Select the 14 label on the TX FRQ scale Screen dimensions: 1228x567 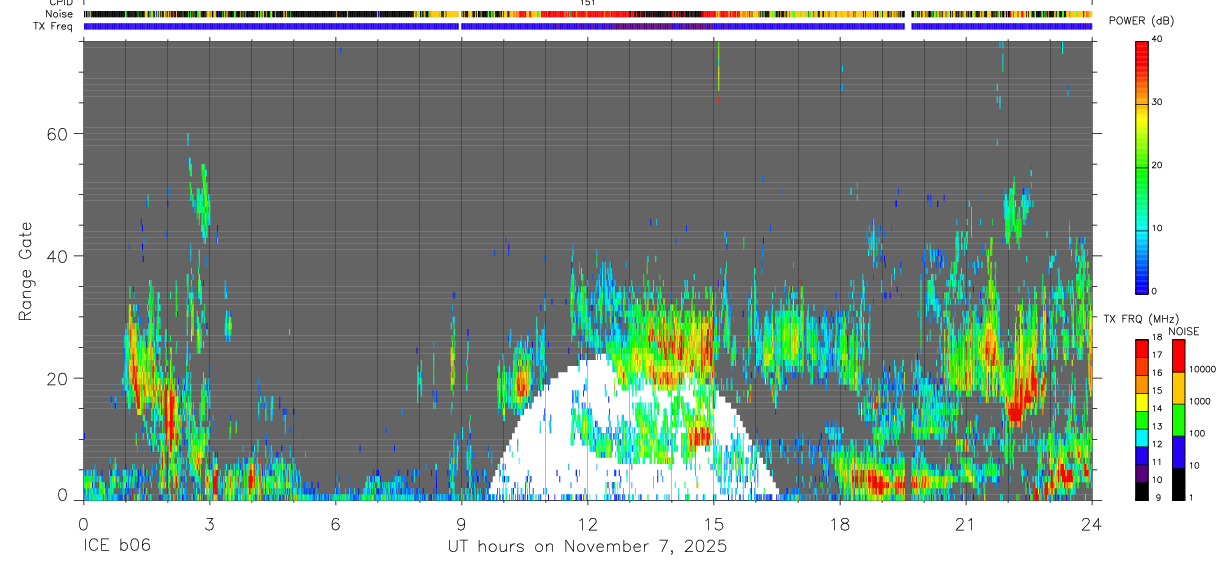(1157, 408)
